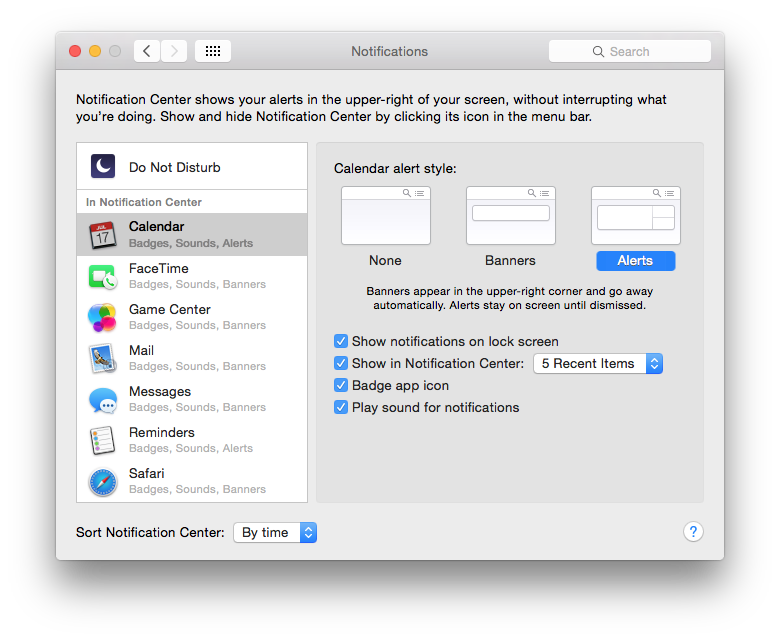780x640 pixels.
Task: Click the red close window button
Action: click(75, 51)
